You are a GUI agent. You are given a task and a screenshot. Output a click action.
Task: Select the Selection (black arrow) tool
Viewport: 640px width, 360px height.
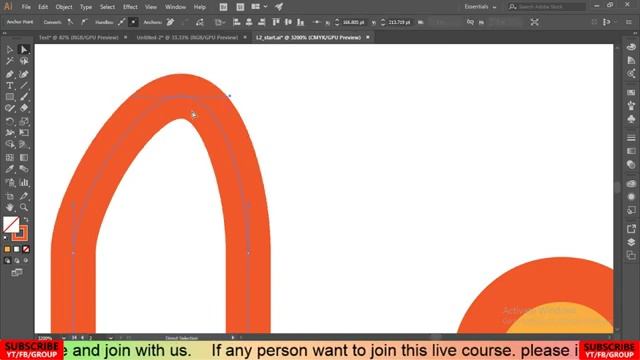[10, 50]
